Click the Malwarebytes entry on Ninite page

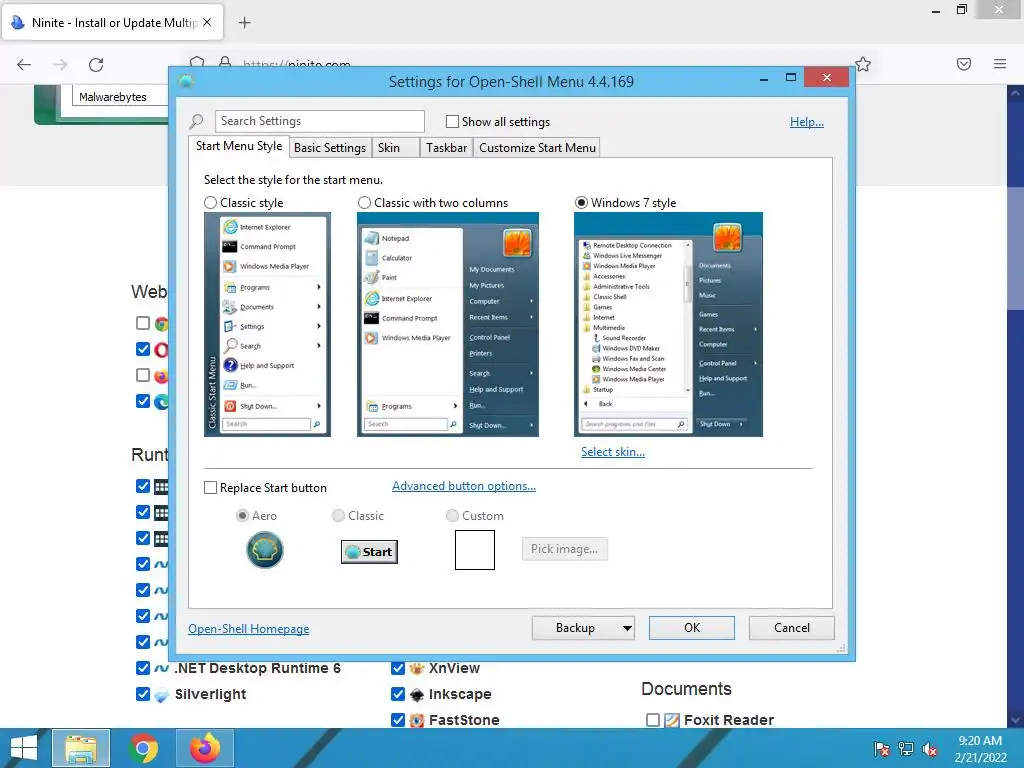(x=113, y=97)
